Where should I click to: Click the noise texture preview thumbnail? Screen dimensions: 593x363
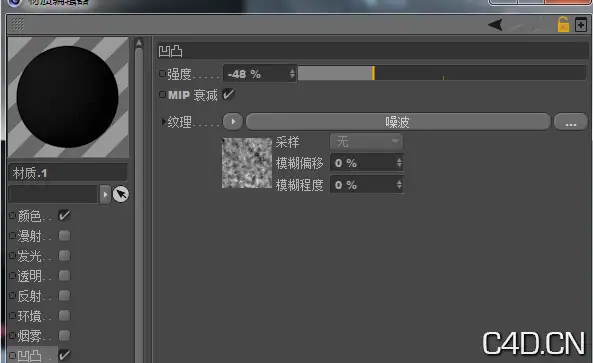click(x=247, y=163)
